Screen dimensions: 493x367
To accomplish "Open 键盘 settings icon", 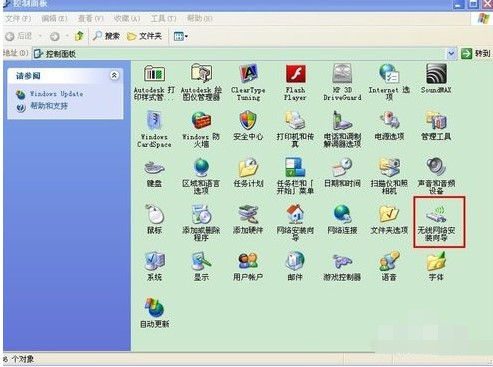I will point(154,168).
